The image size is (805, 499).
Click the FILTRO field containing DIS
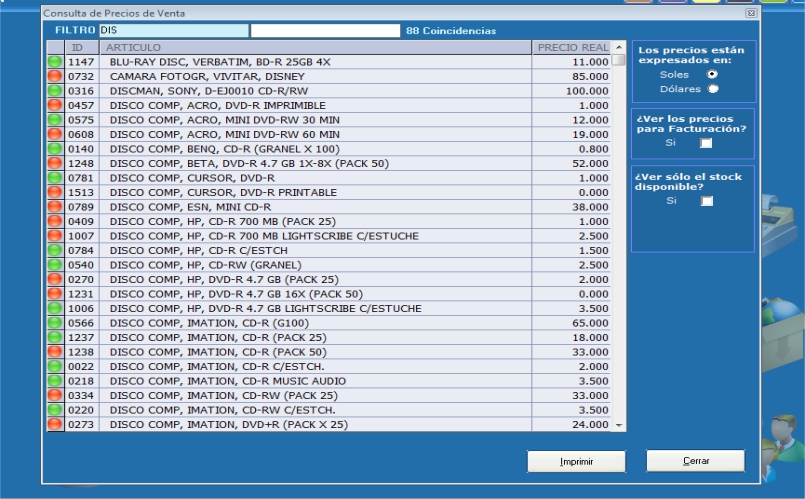click(170, 31)
